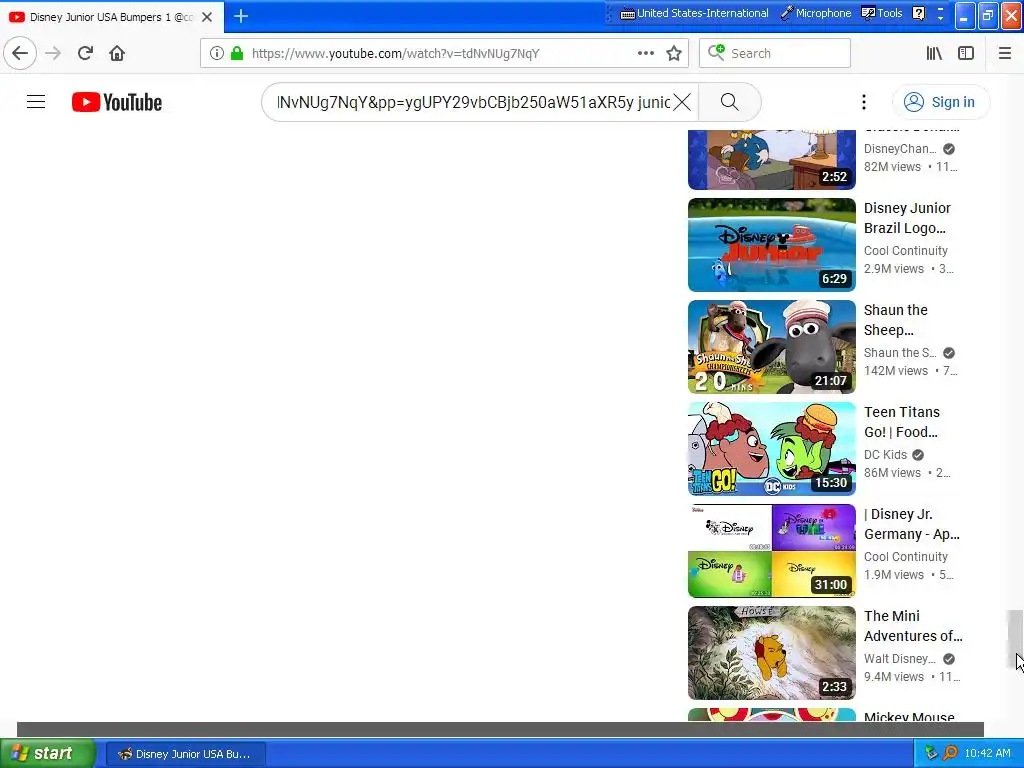Screen dimensions: 1024x768
Task: Click inside the YouTube search field
Action: (473, 102)
